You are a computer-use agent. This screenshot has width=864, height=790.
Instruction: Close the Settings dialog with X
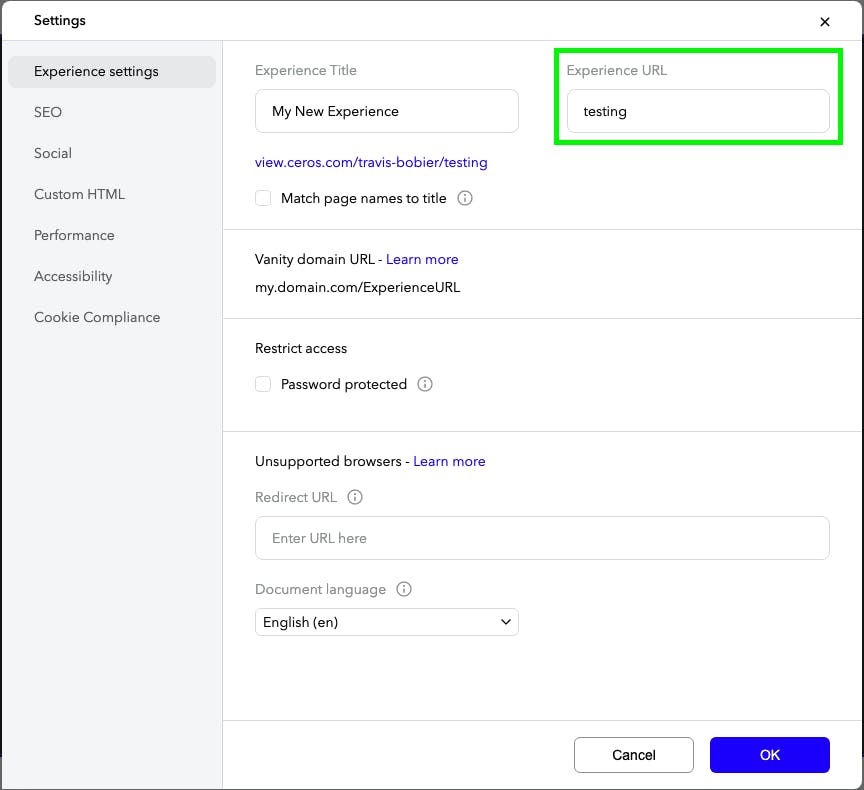pyautogui.click(x=825, y=21)
